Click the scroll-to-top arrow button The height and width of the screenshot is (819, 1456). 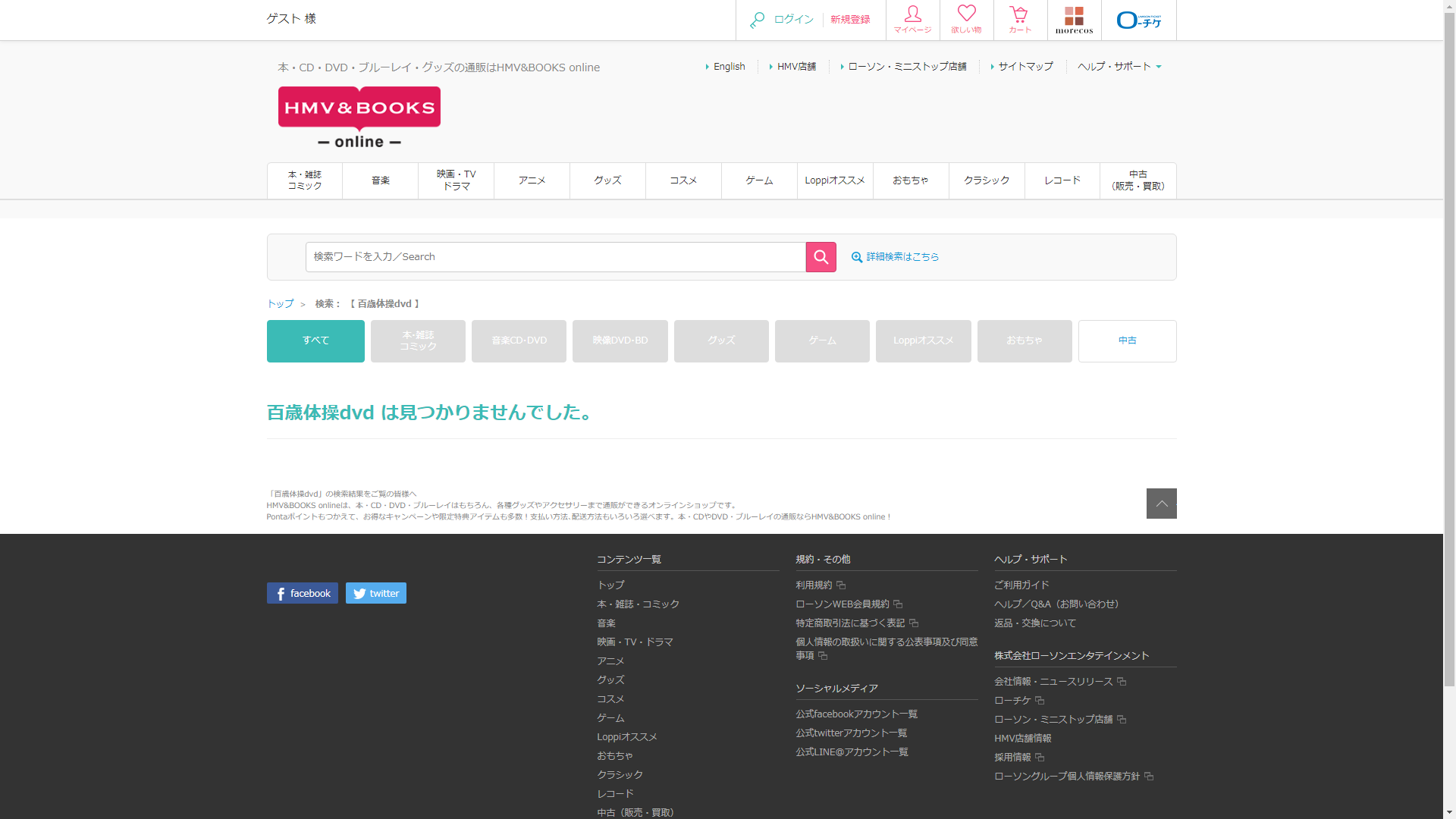pyautogui.click(x=1161, y=504)
